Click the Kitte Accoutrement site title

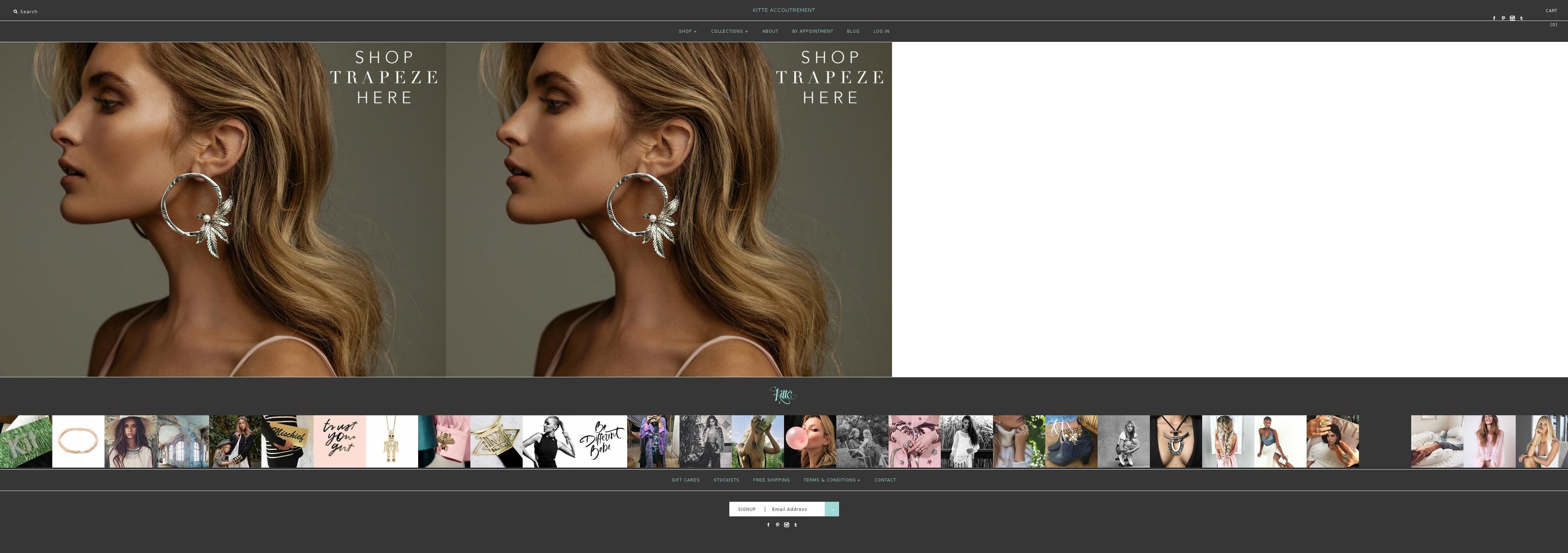click(x=783, y=10)
